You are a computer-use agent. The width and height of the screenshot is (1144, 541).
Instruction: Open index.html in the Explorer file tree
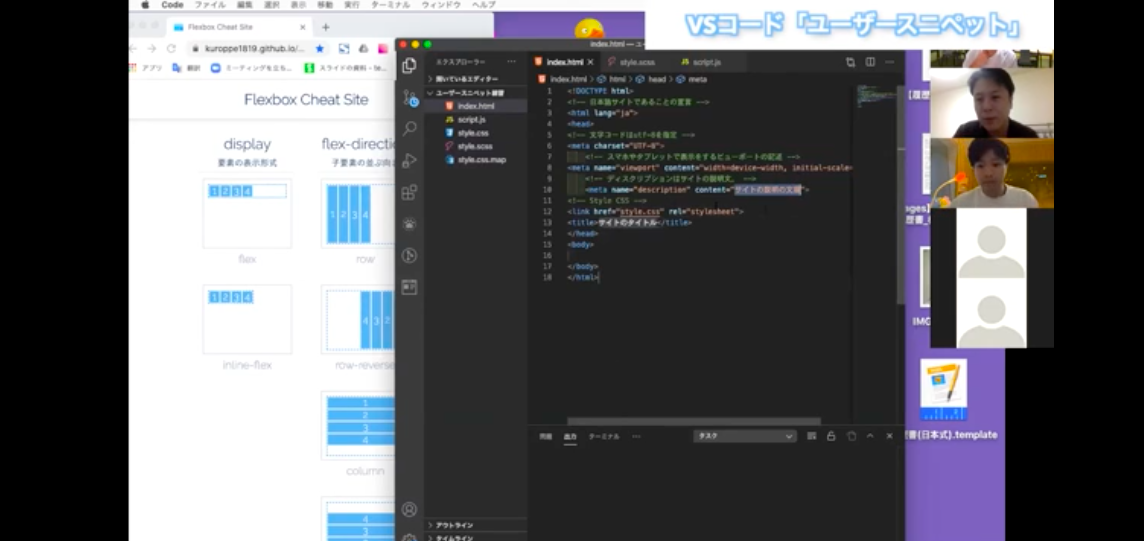[x=475, y=106]
